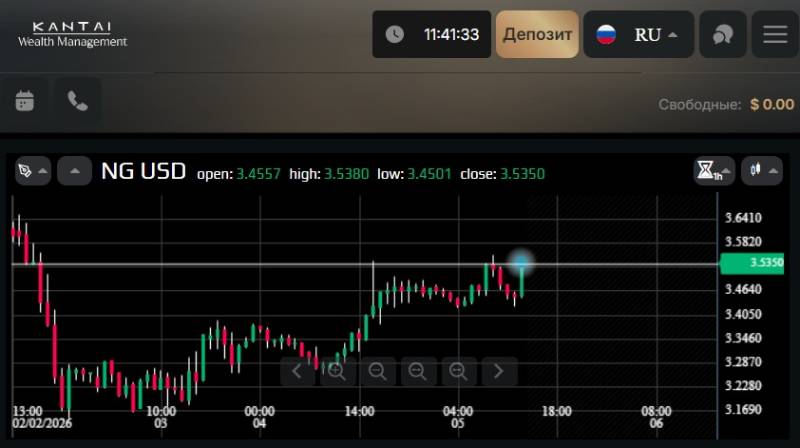Click the 3.5820 price axis label
Screen dimensions: 800x448
[743, 241]
